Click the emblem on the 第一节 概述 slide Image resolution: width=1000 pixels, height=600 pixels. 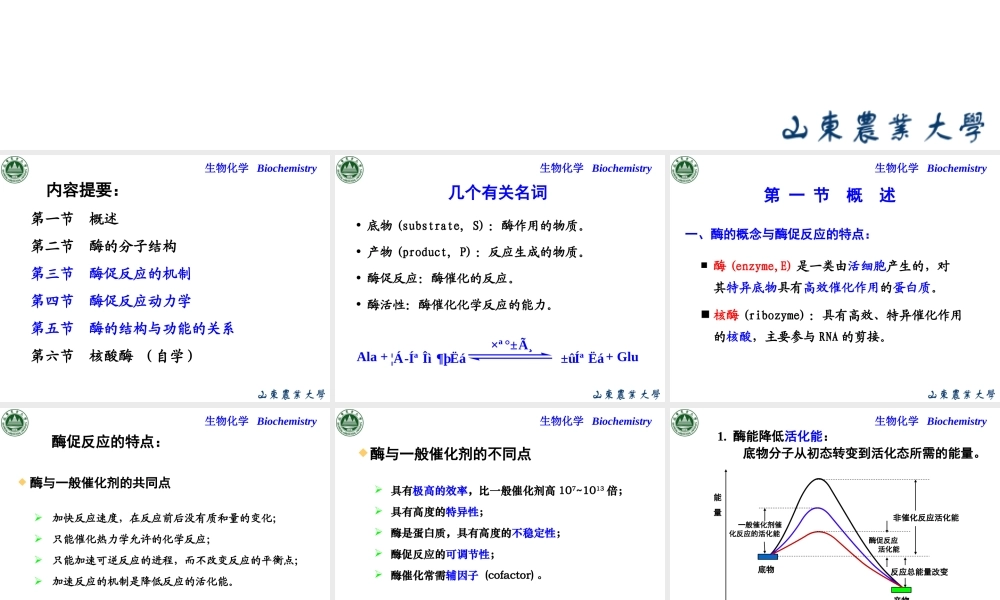pyautogui.click(x=685, y=170)
